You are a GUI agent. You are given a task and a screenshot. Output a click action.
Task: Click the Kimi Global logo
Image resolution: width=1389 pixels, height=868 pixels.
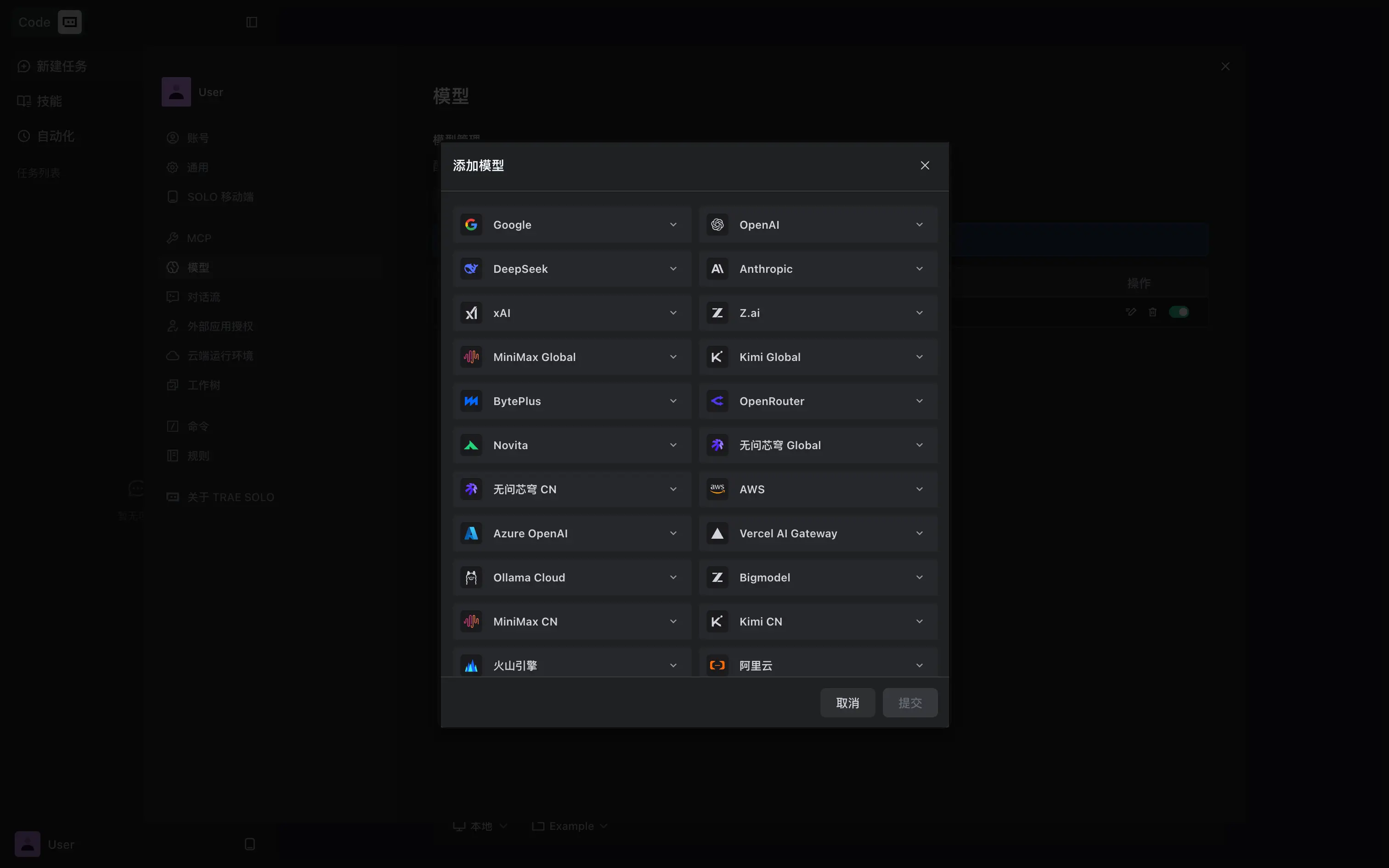point(717,357)
